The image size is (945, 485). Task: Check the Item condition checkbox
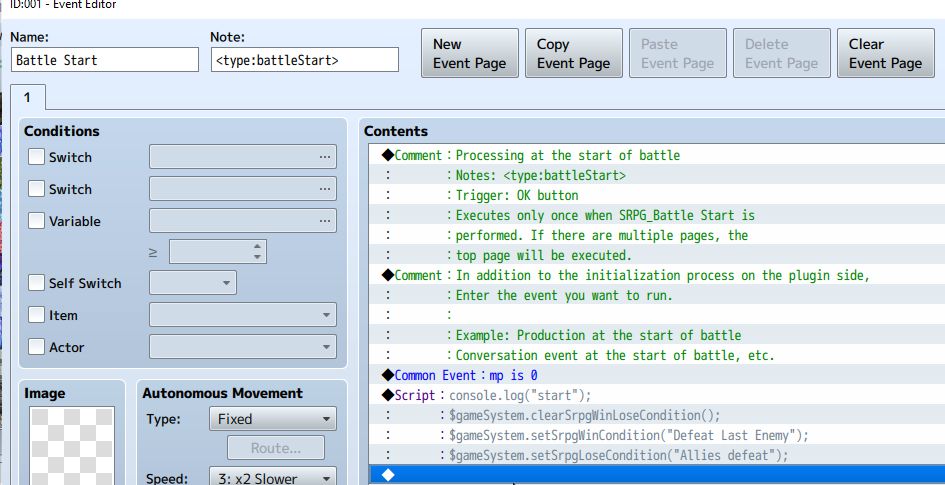[x=36, y=314]
